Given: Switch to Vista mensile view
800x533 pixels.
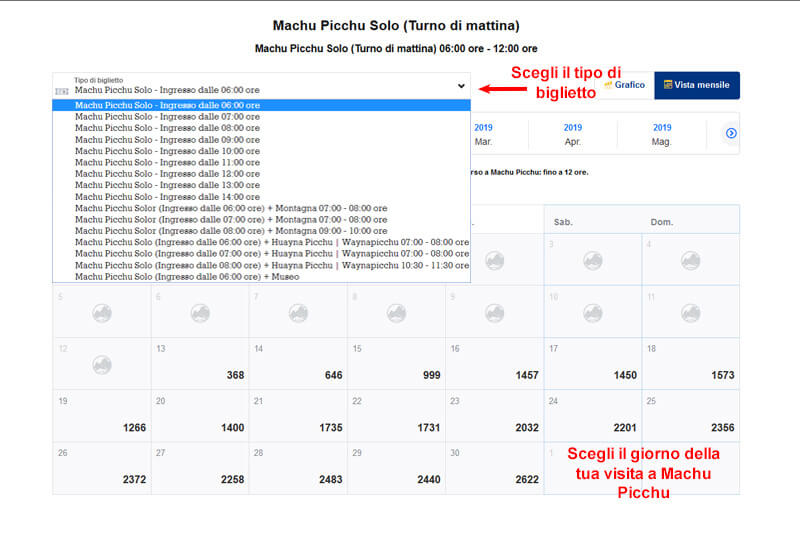Looking at the screenshot, I should [x=697, y=85].
